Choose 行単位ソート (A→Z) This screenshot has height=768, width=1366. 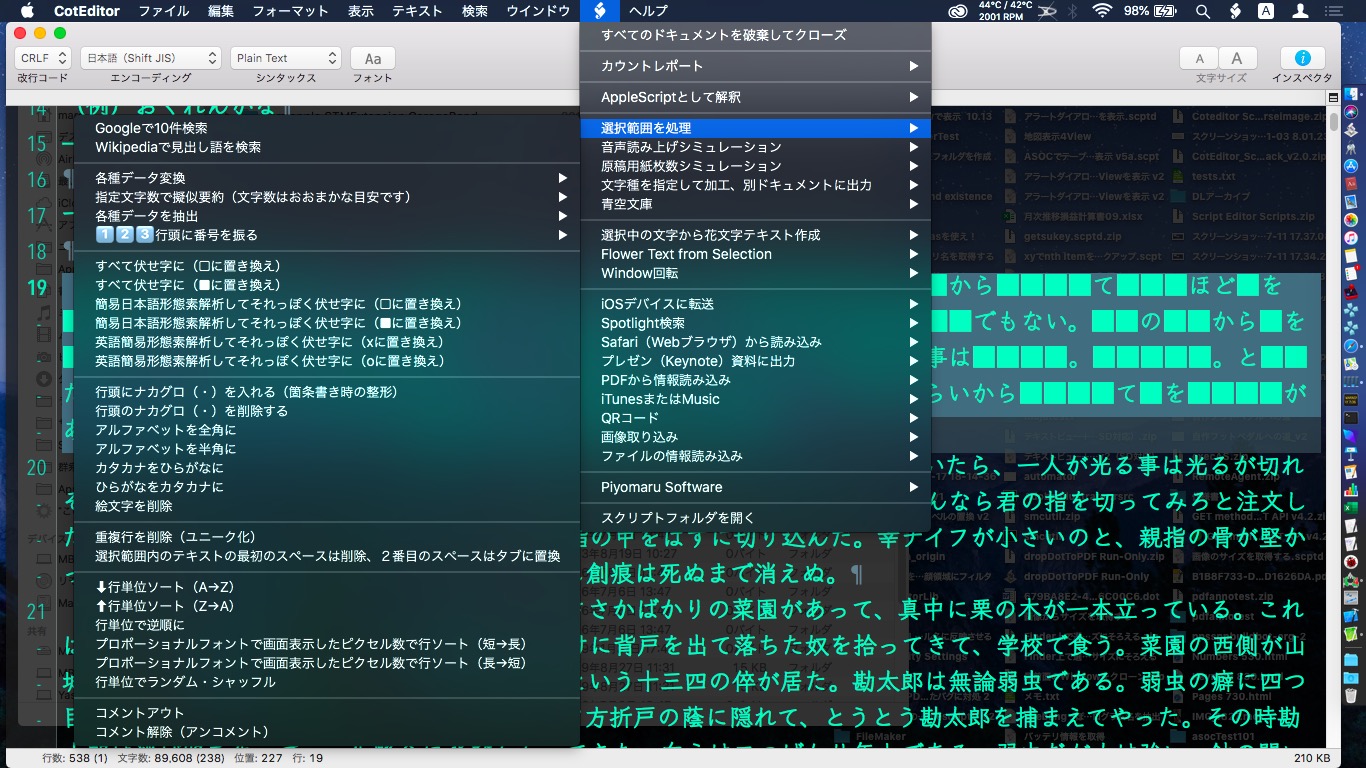[x=327, y=587]
